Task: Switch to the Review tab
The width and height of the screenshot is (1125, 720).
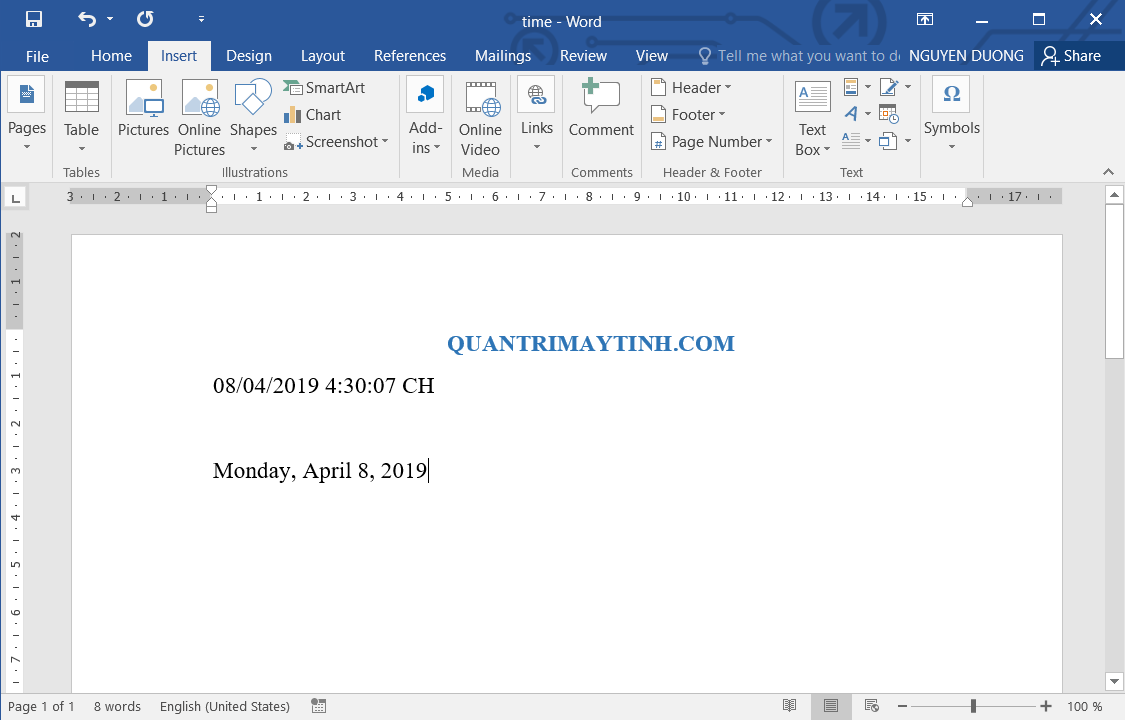Action: coord(583,56)
